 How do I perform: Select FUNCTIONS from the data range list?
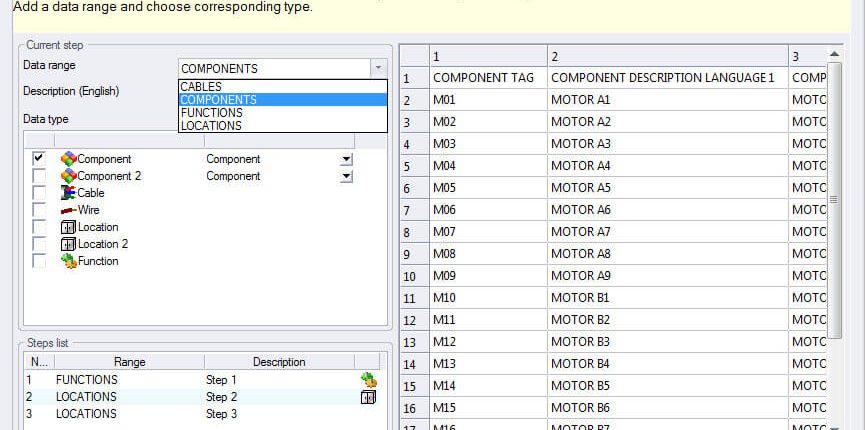[283, 113]
